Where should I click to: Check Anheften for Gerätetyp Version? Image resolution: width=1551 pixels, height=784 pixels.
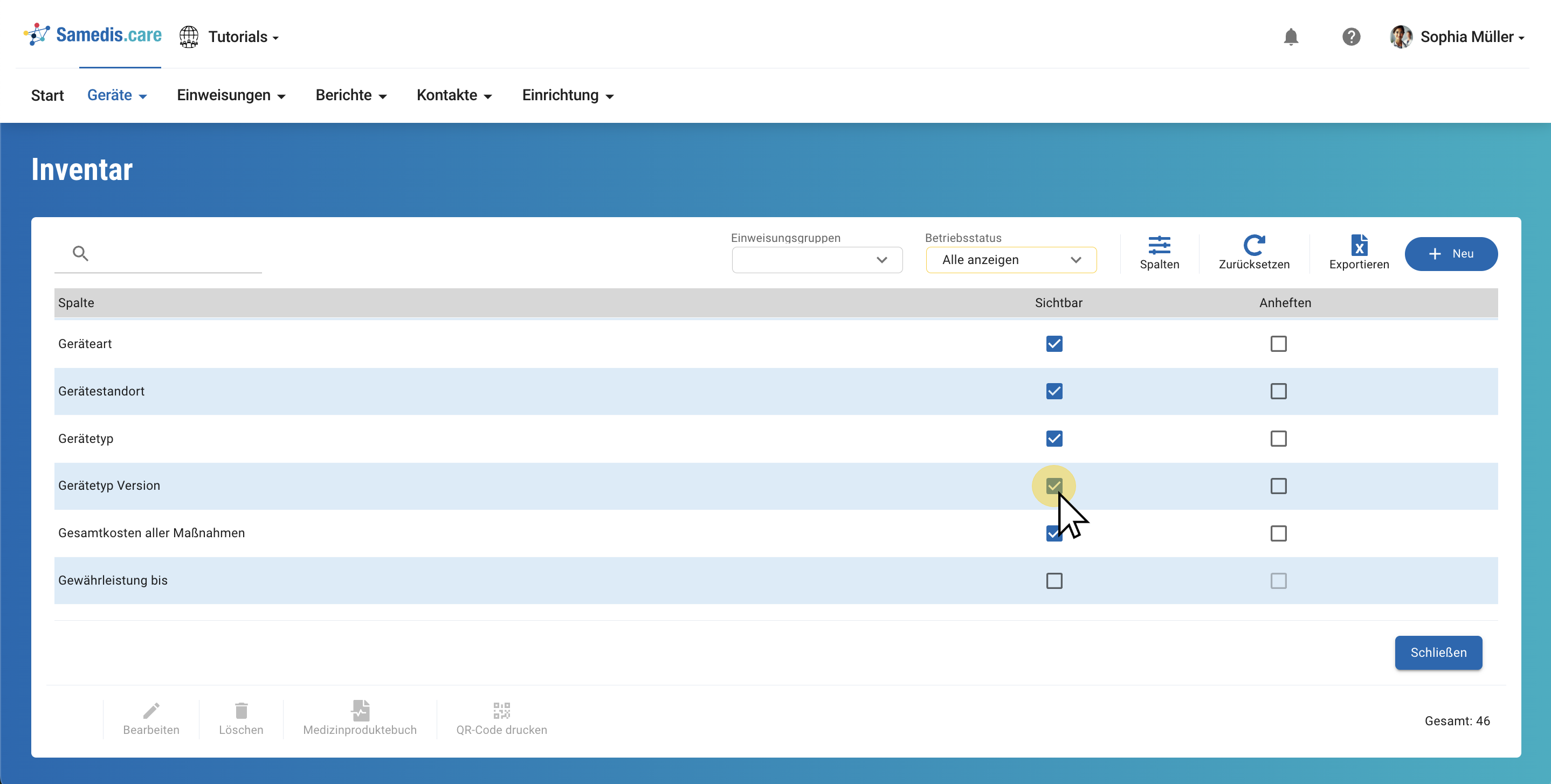tap(1278, 486)
